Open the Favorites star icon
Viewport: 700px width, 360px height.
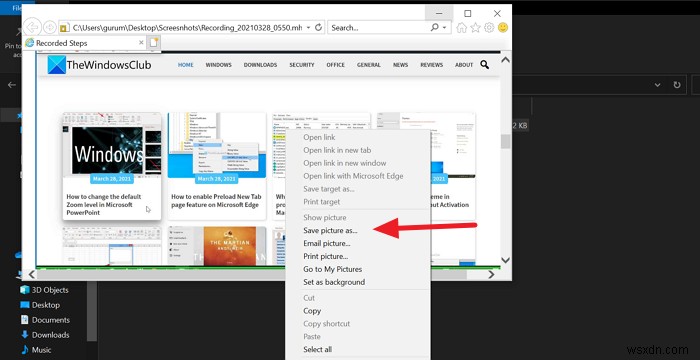coord(475,28)
